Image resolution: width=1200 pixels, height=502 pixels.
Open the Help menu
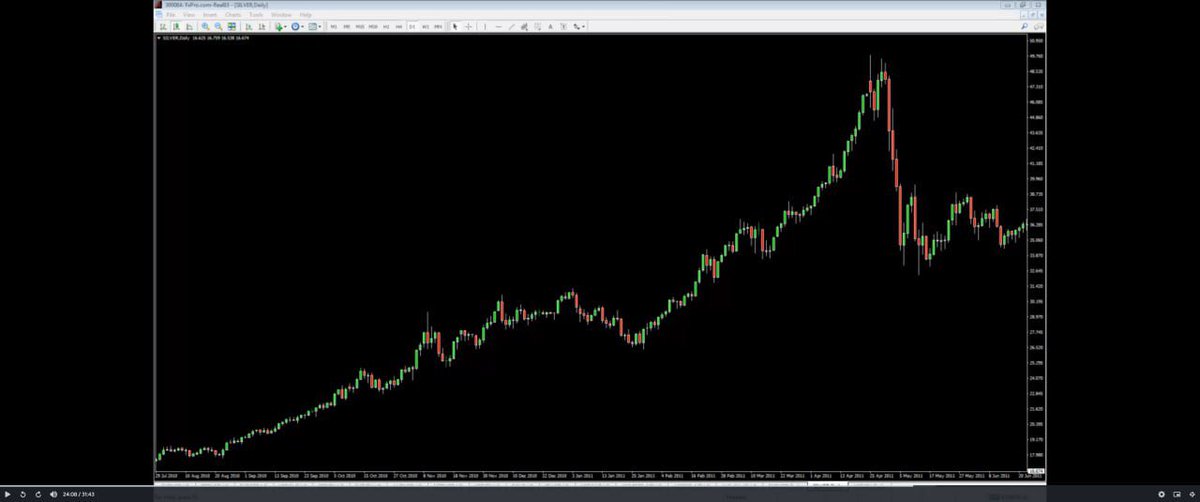[306, 15]
